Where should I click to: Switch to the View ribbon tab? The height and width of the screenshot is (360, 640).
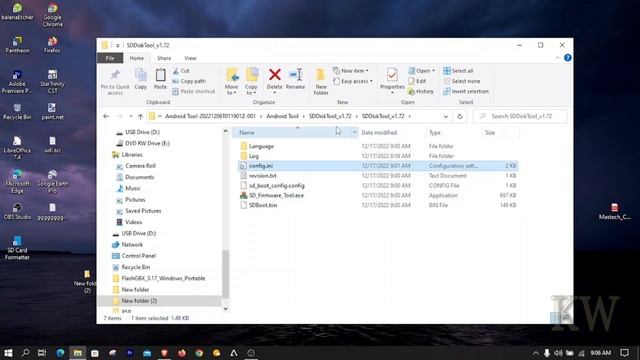[x=190, y=58]
